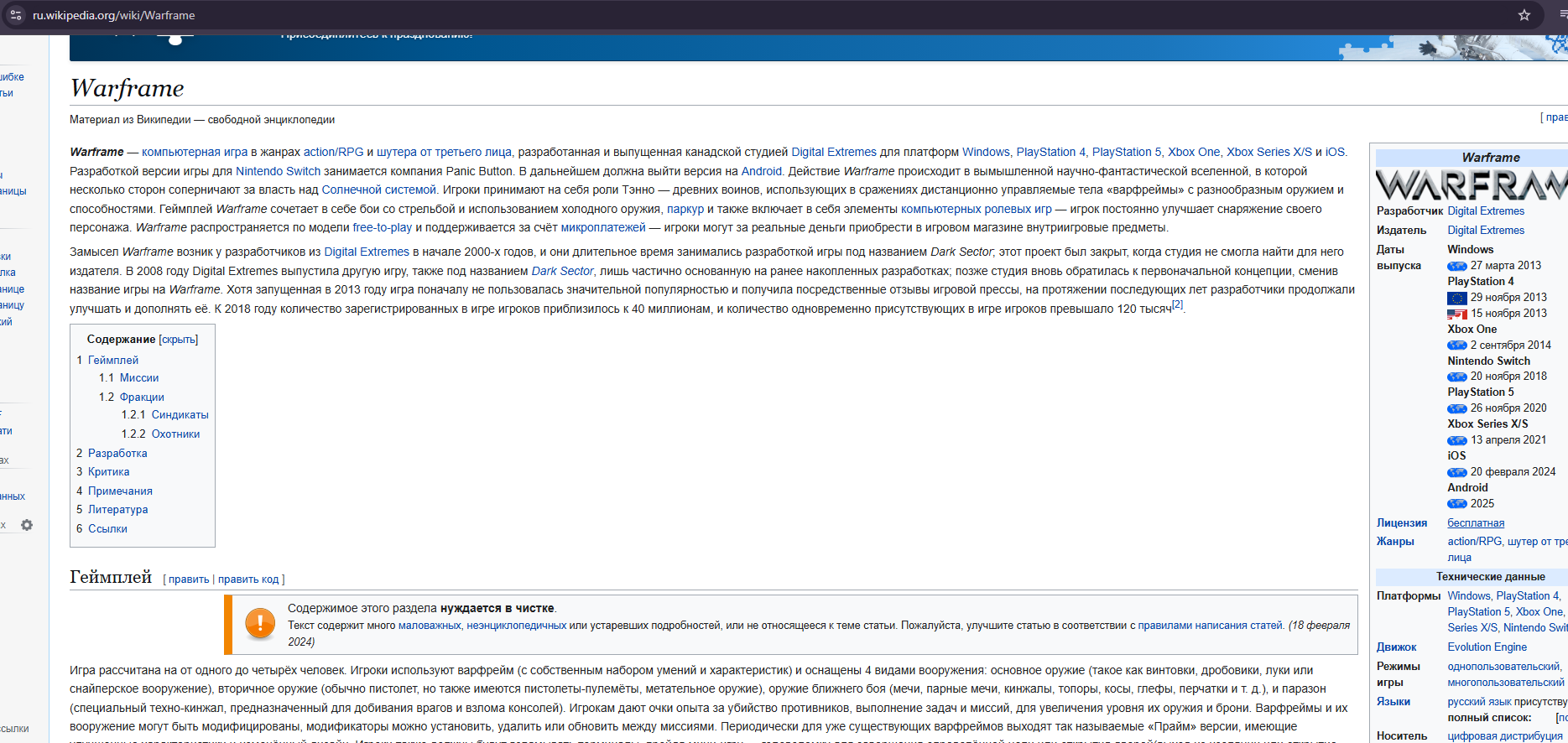
Task: Jump to section 2 Разработка
Action: click(117, 454)
